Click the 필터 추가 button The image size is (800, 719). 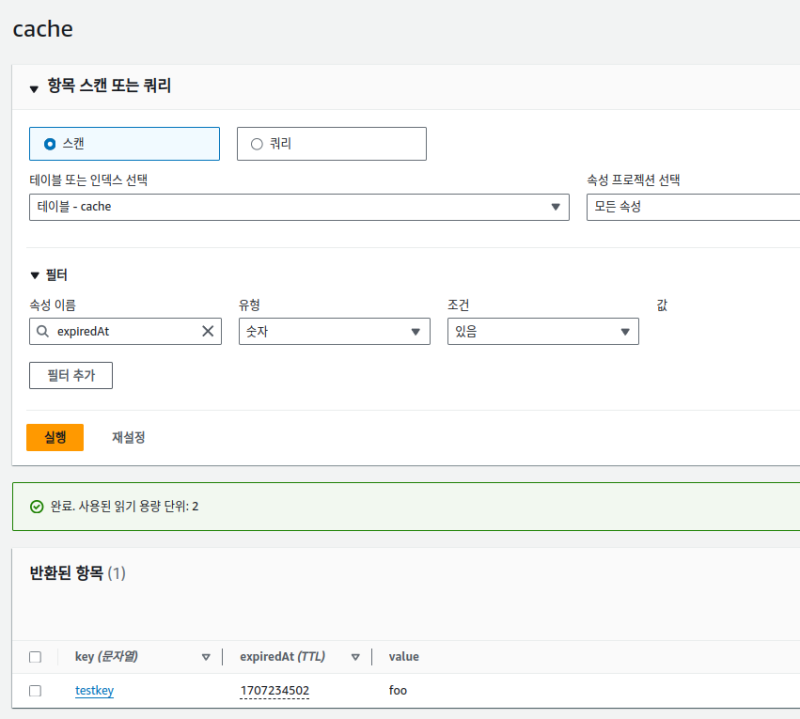click(71, 375)
